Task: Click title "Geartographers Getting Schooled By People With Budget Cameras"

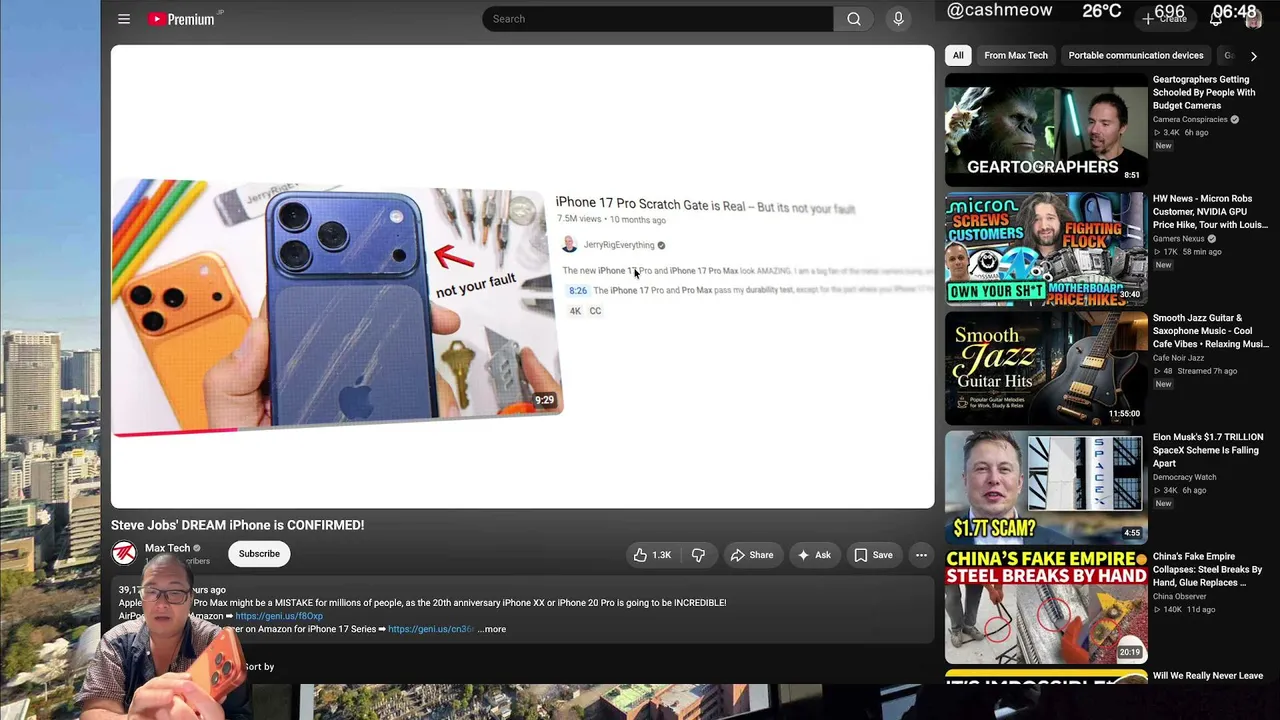Action: click(1204, 92)
